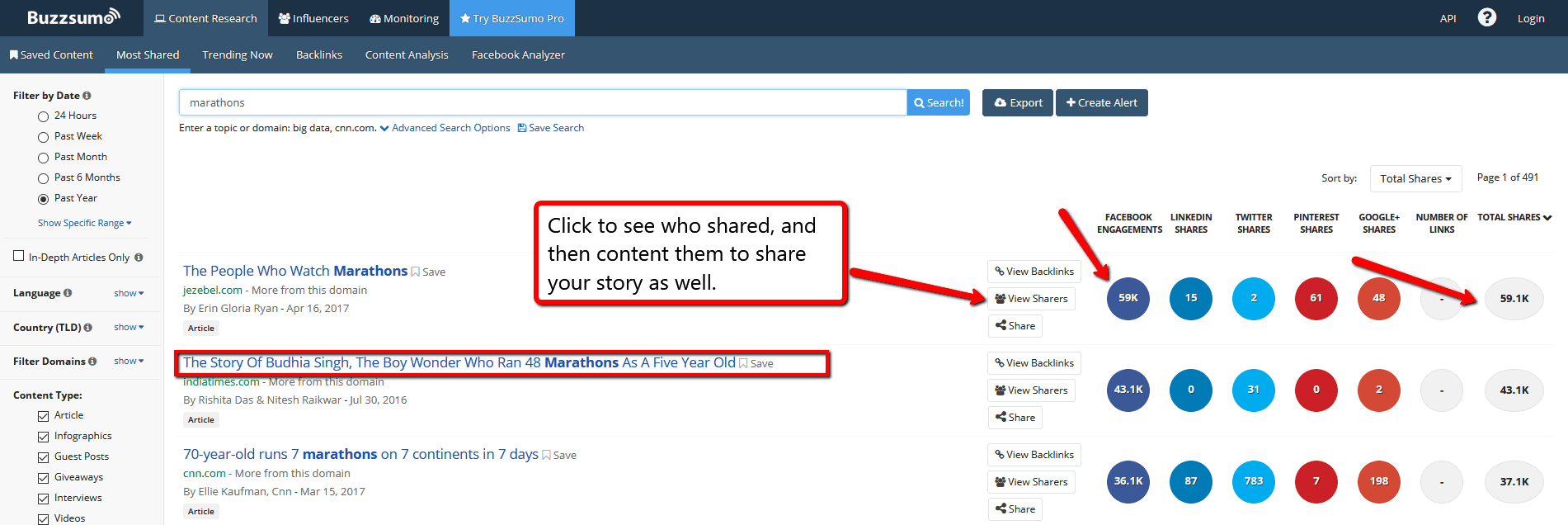This screenshot has width=1568, height=525.
Task: Click Try BuzzSumo Pro tab
Action: point(512,18)
